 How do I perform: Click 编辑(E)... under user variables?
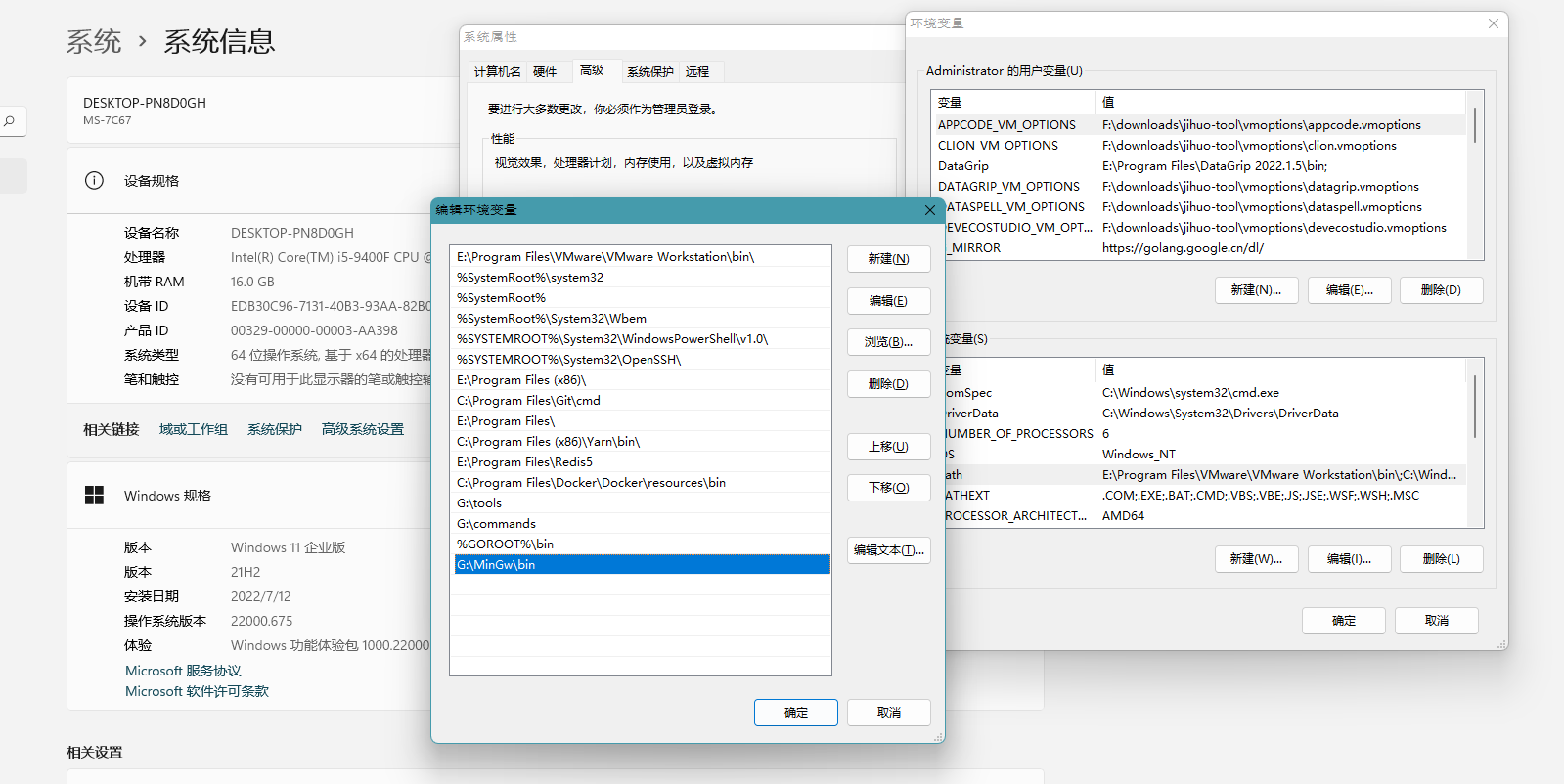[1350, 290]
